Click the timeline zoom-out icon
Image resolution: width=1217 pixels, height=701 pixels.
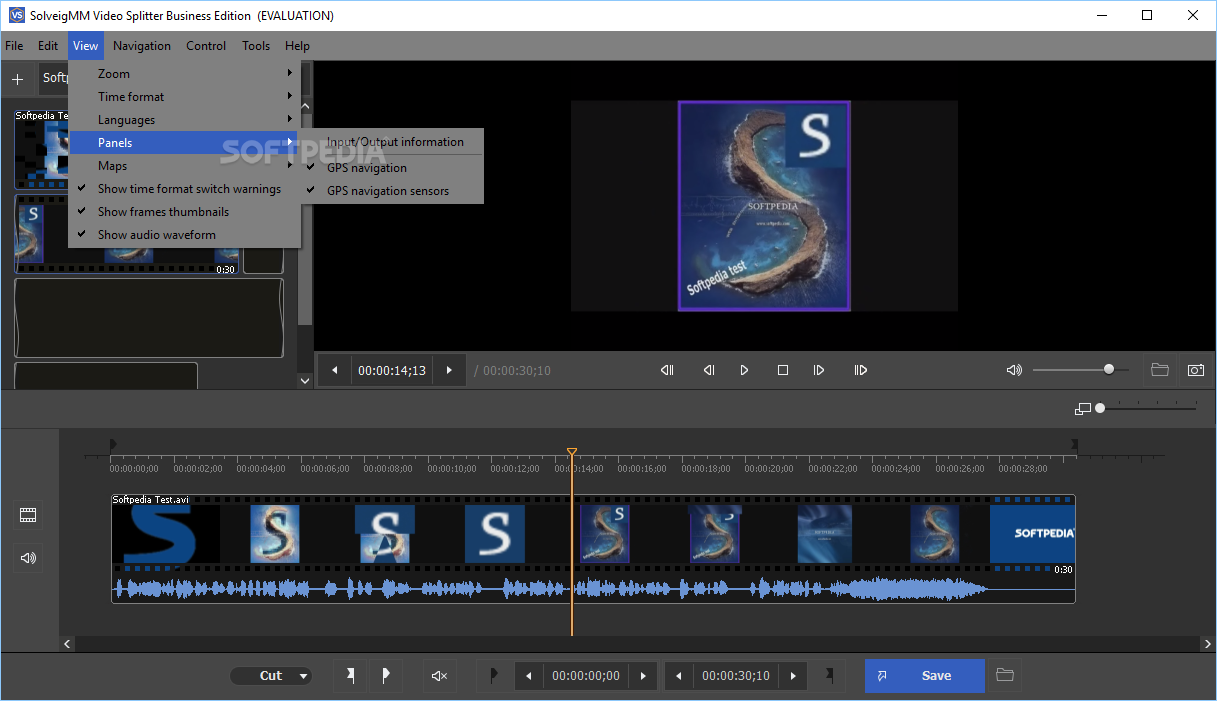click(x=1082, y=409)
